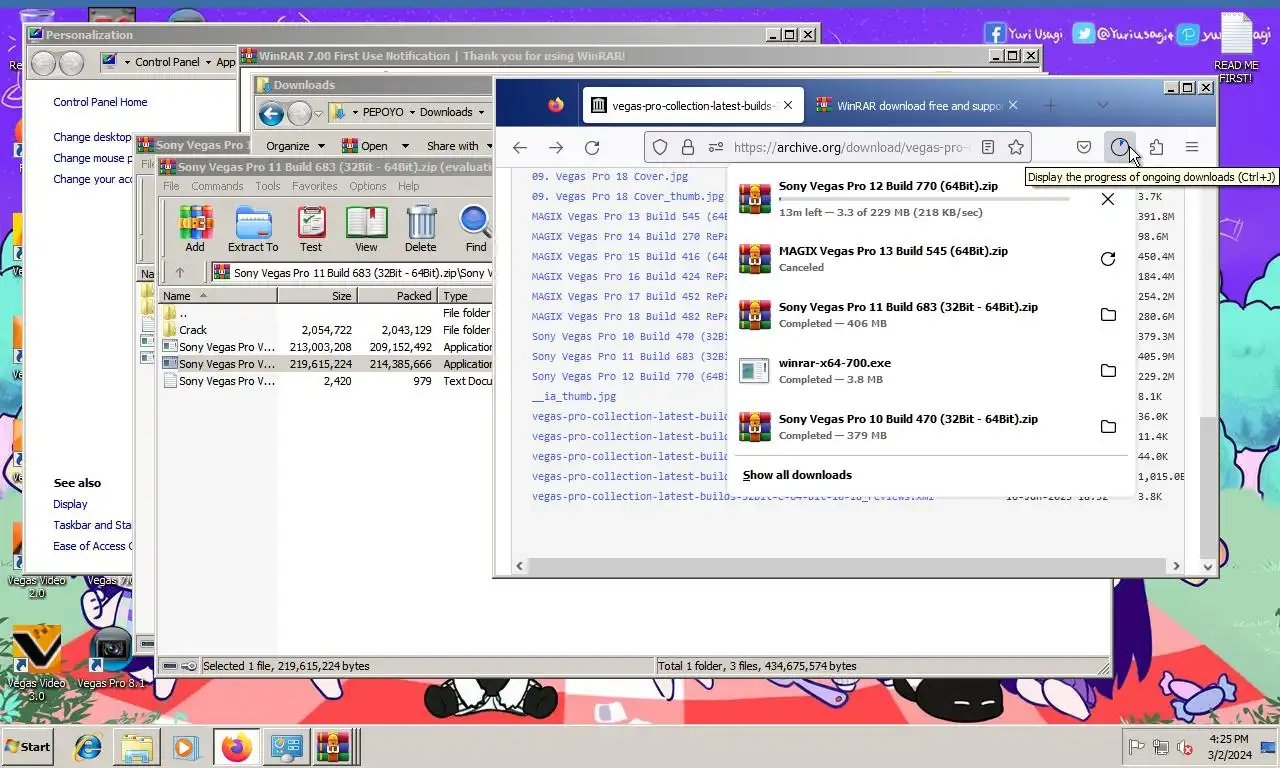This screenshot has height=768, width=1280.
Task: Retry MAGIX Vegas Pro 13 download
Action: pyautogui.click(x=1107, y=259)
